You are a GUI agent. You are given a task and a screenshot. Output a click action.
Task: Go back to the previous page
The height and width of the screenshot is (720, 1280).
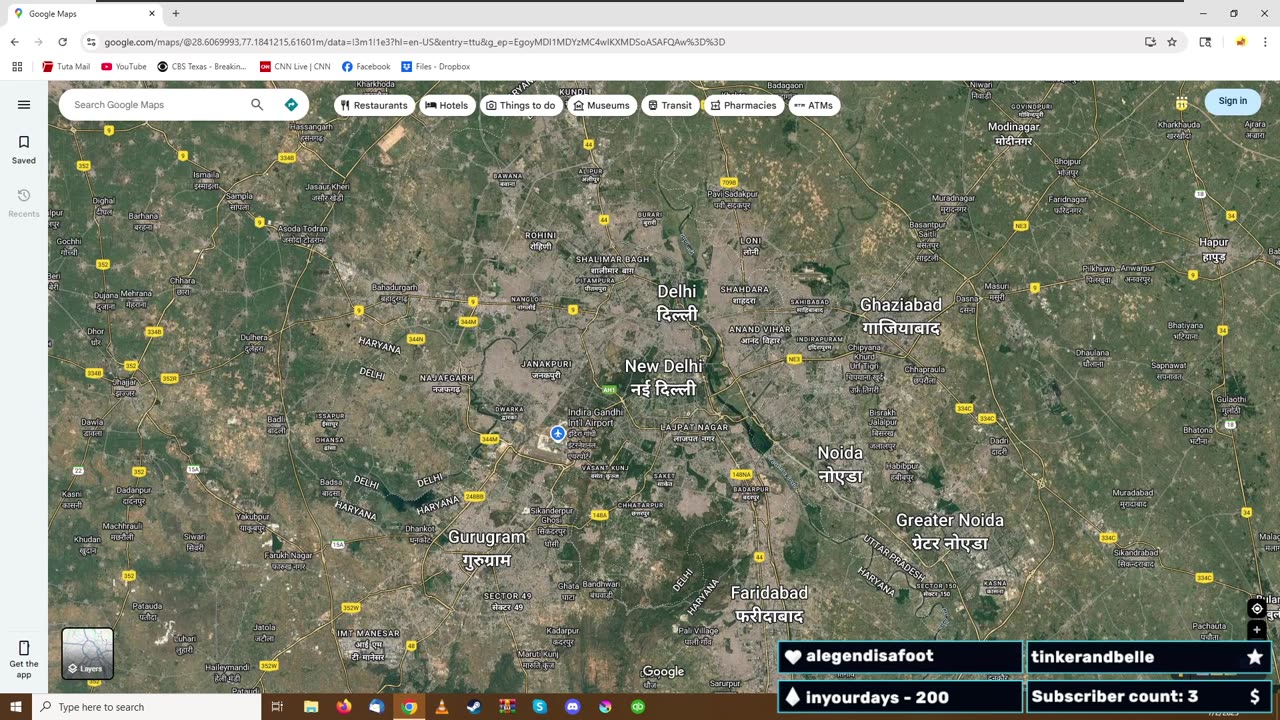14,42
